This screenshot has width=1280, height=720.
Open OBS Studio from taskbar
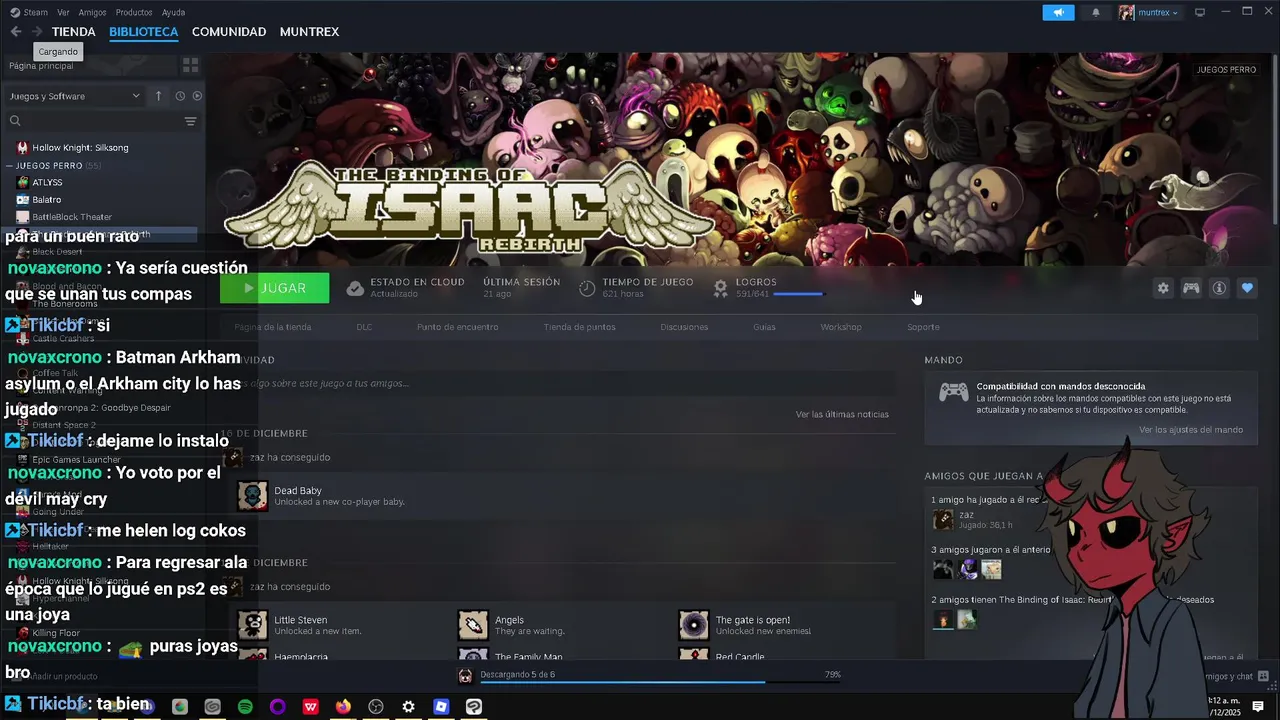(376, 706)
